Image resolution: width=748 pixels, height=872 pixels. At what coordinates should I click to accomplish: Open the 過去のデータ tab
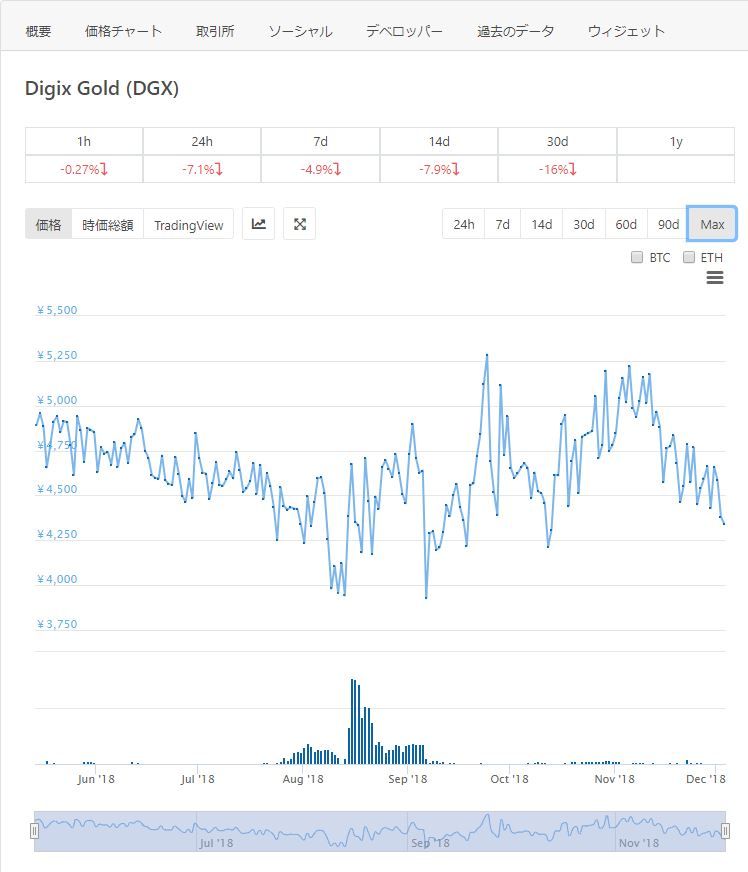pos(515,31)
